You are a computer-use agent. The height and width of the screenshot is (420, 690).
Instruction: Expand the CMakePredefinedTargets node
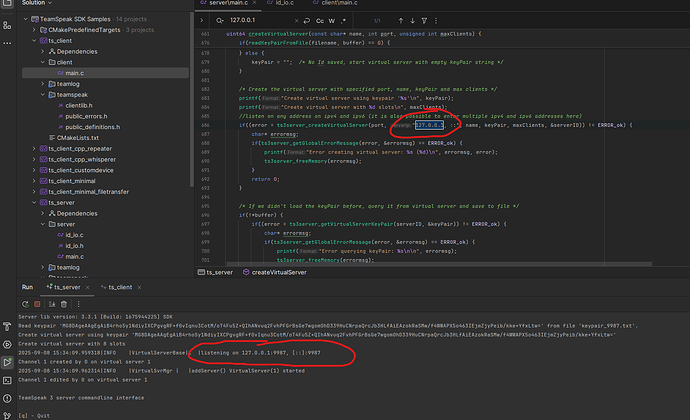coord(34,29)
